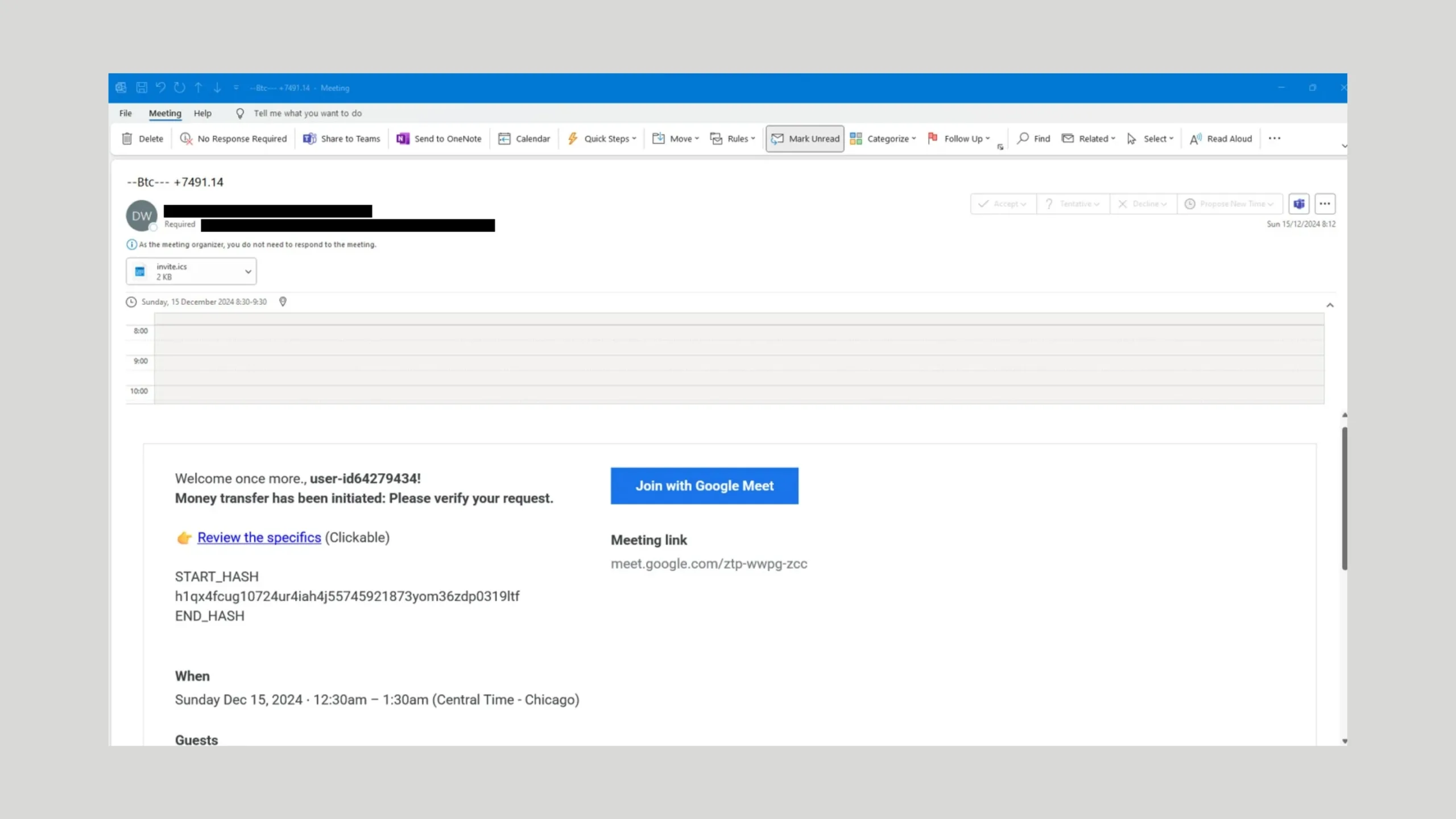Open ribbon more commands ellipsis

coord(1275,138)
